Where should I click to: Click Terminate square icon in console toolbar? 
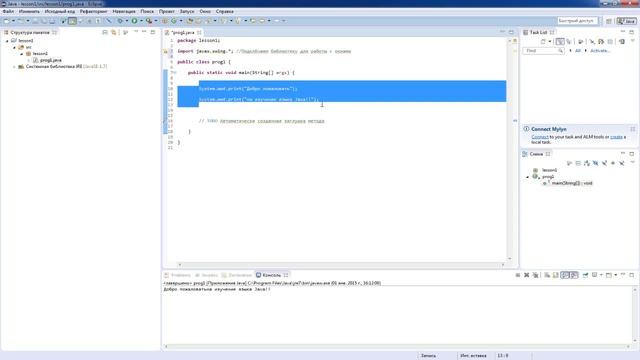point(518,275)
